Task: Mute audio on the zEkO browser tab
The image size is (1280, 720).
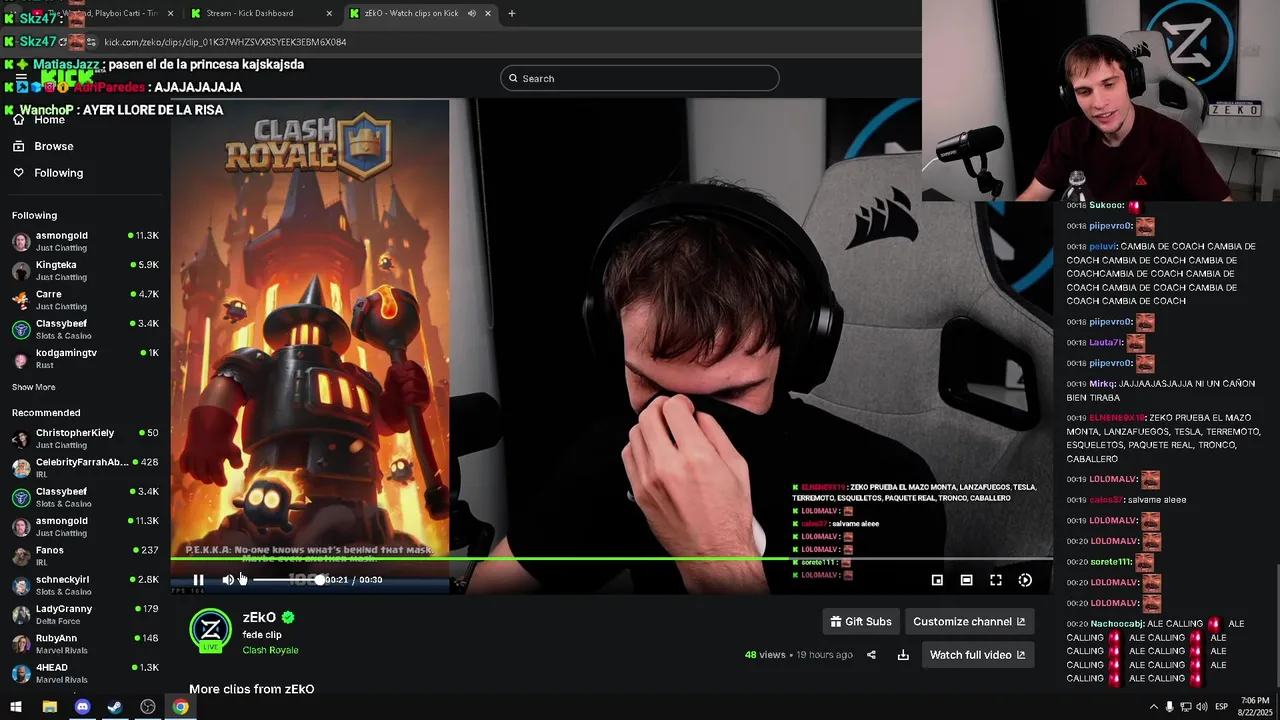Action: coord(471,13)
